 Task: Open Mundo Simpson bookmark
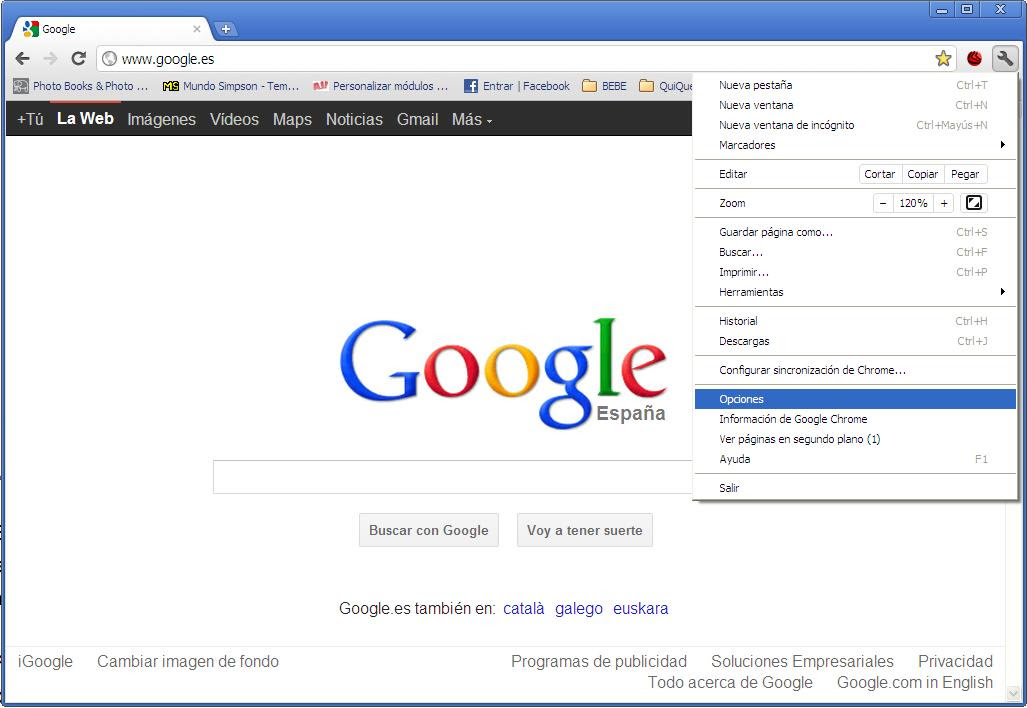coord(231,86)
